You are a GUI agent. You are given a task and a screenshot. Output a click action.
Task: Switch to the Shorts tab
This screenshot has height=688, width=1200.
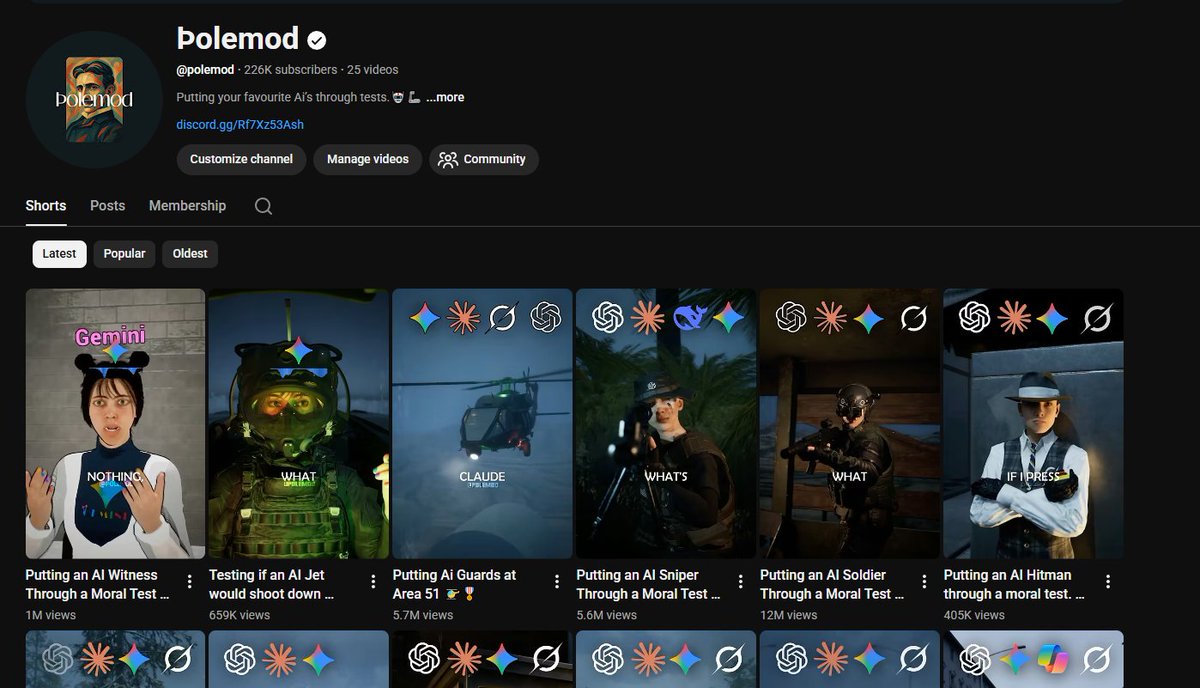46,205
